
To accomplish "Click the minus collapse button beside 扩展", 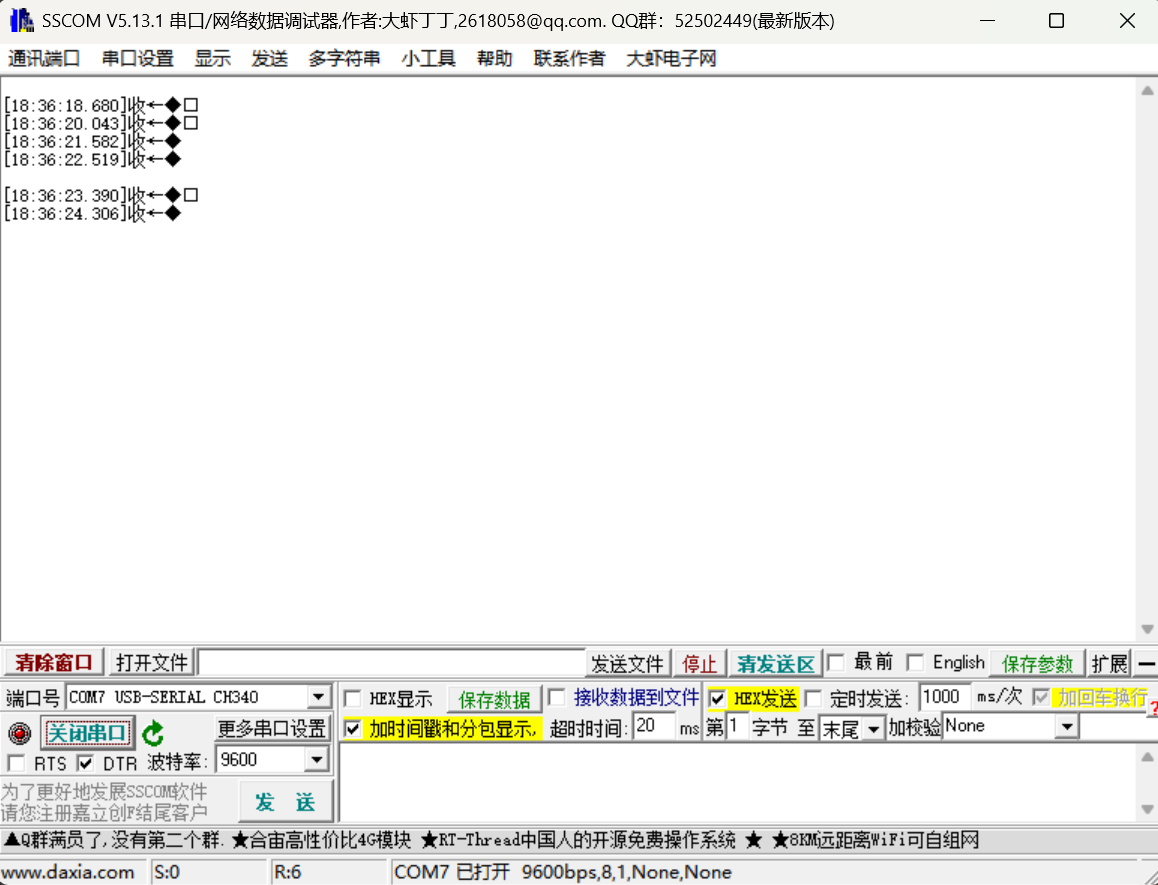I will [x=1146, y=663].
